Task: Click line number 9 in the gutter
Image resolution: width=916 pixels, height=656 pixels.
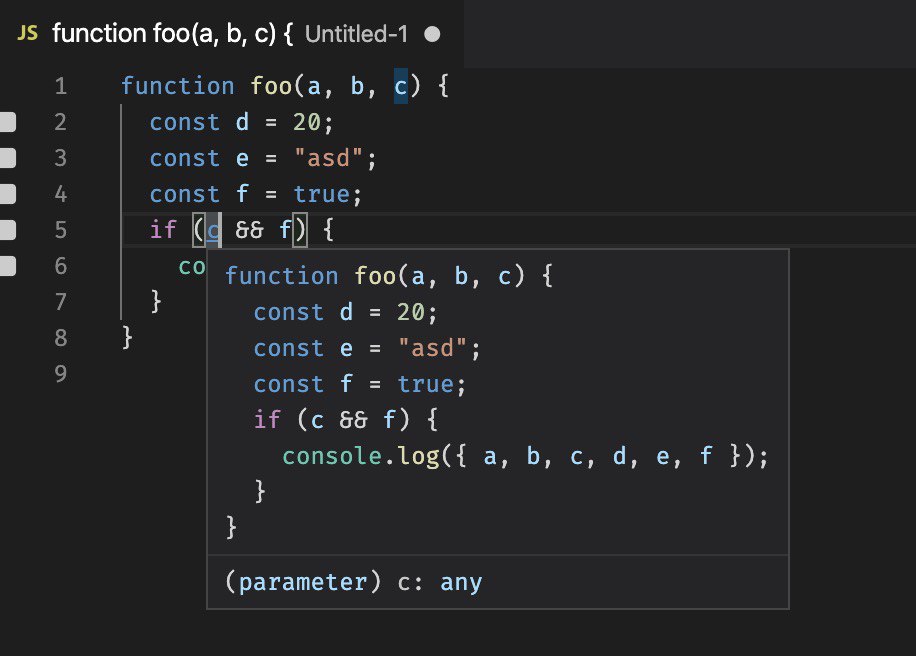Action: click(x=61, y=374)
